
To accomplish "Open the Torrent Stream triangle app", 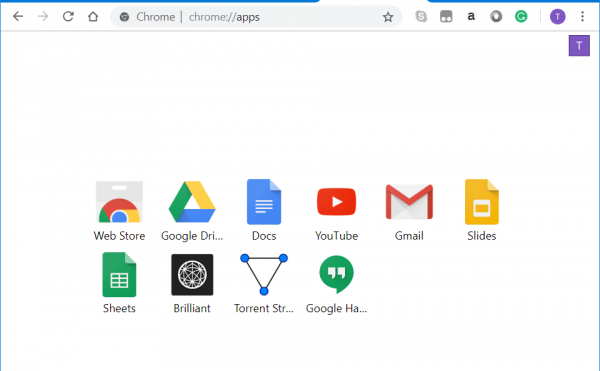I will pyautogui.click(x=264, y=275).
